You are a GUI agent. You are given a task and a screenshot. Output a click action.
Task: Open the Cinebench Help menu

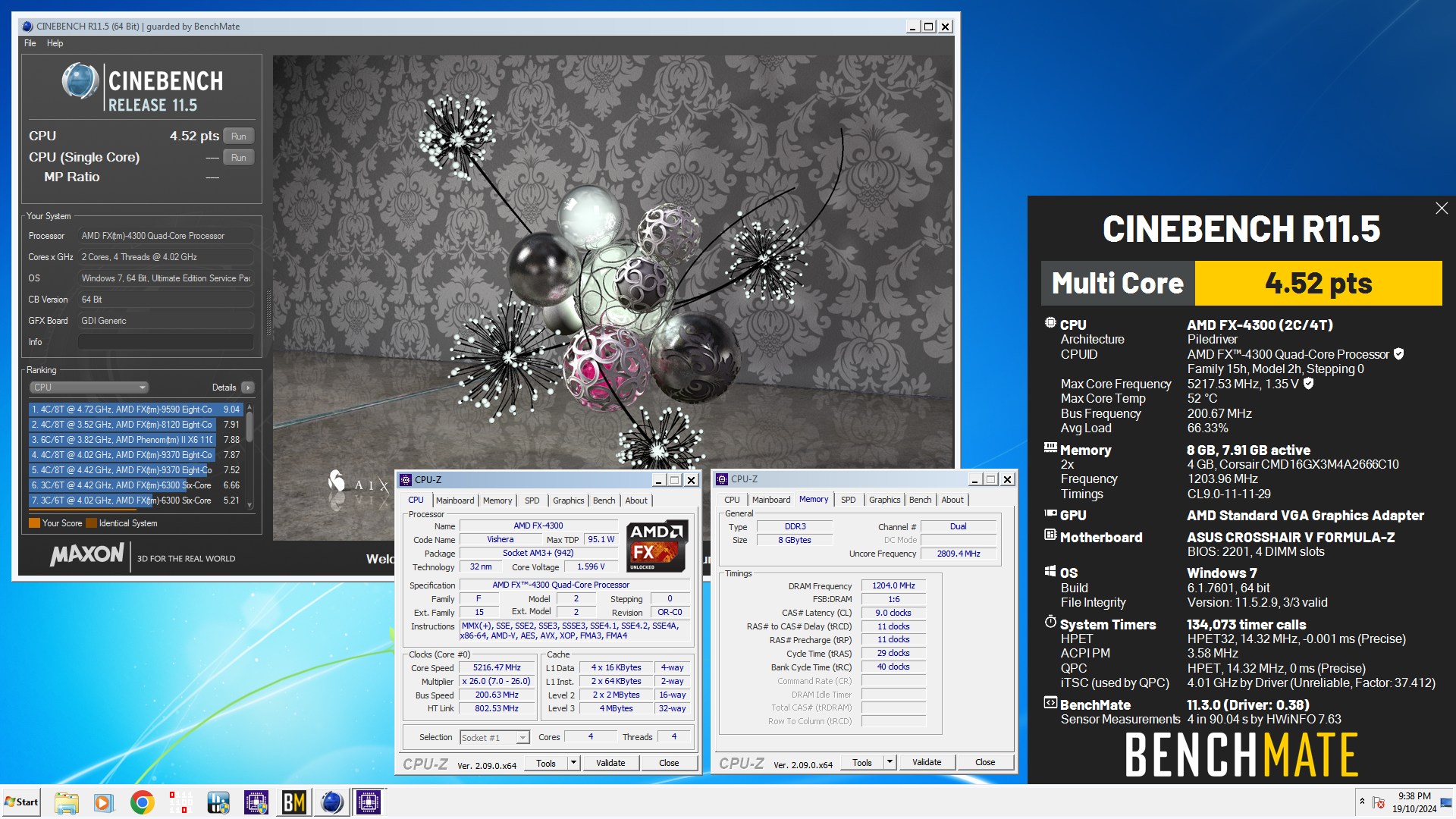55,43
